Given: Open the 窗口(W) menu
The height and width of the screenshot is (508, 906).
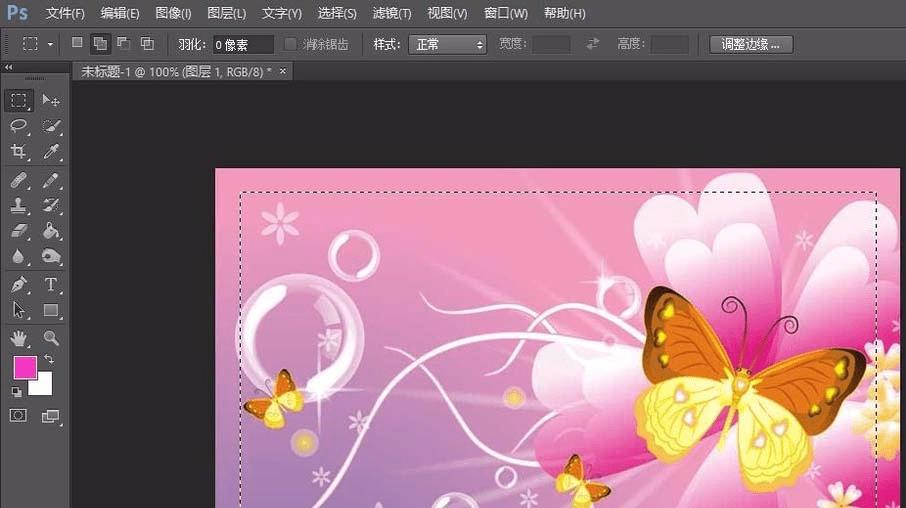Looking at the screenshot, I should click(x=506, y=13).
